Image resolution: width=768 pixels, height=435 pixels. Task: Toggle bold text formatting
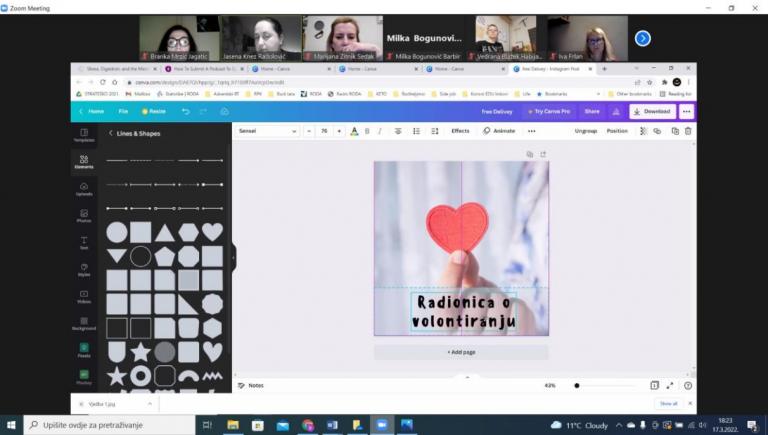[367, 131]
